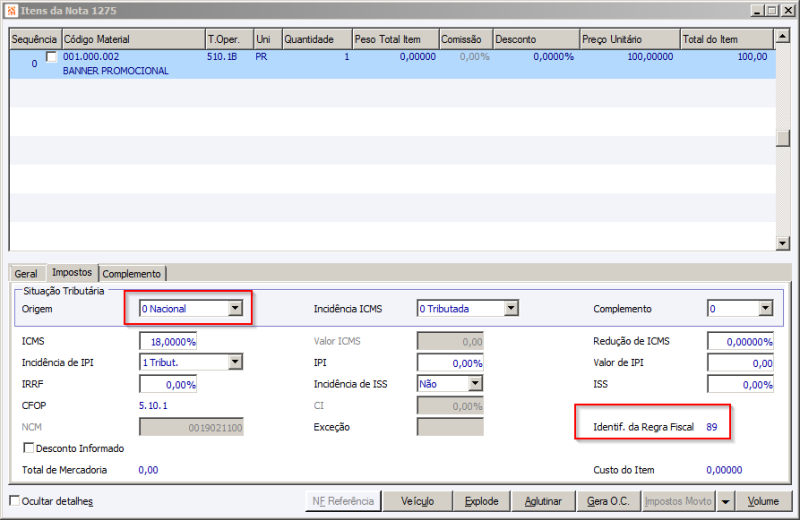This screenshot has width=800, height=520.
Task: Open the arrow menu beside Impostos Movto
Action: point(725,502)
